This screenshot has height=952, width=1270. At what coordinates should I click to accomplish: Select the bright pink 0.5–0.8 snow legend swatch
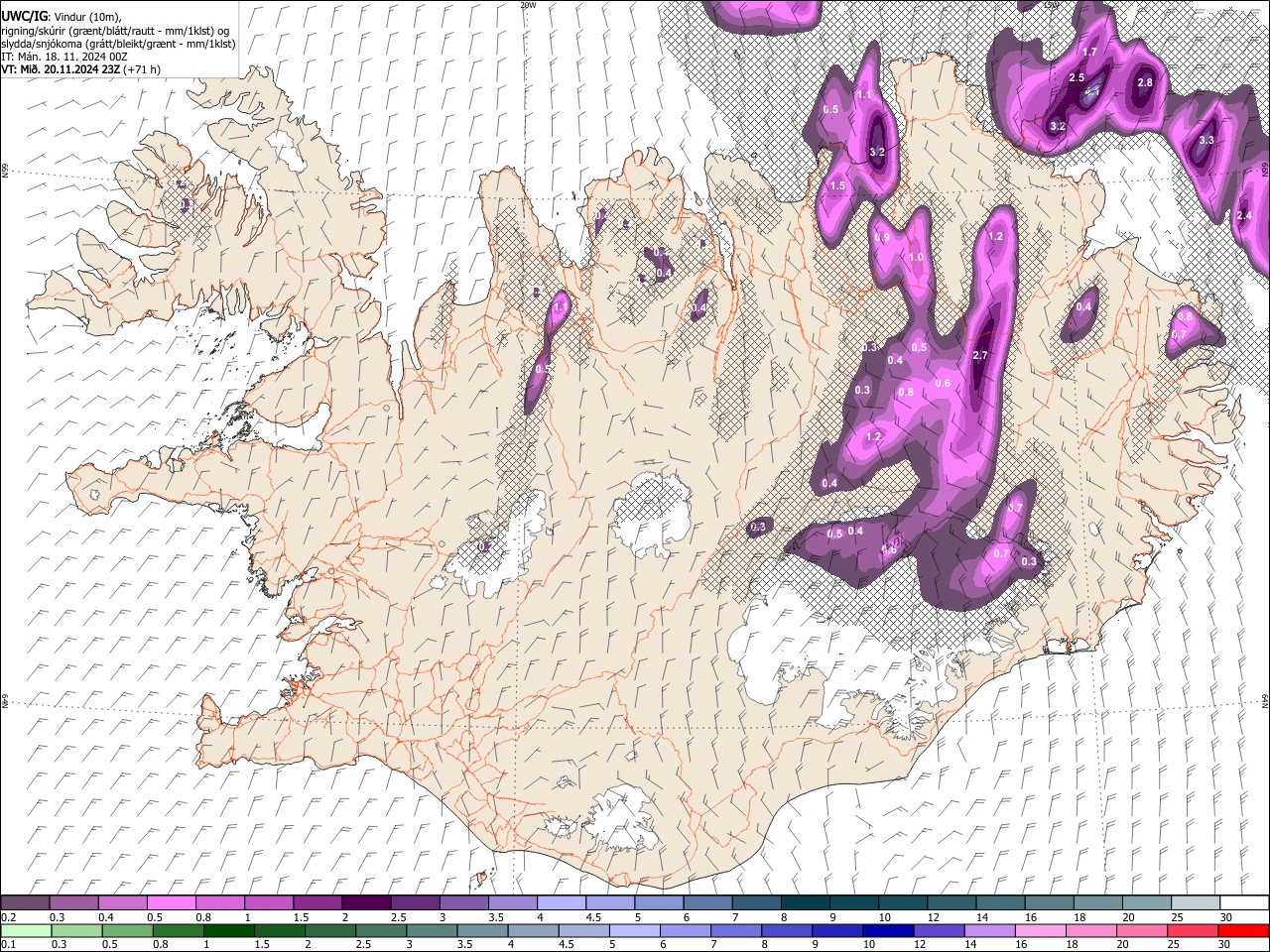tap(171, 903)
